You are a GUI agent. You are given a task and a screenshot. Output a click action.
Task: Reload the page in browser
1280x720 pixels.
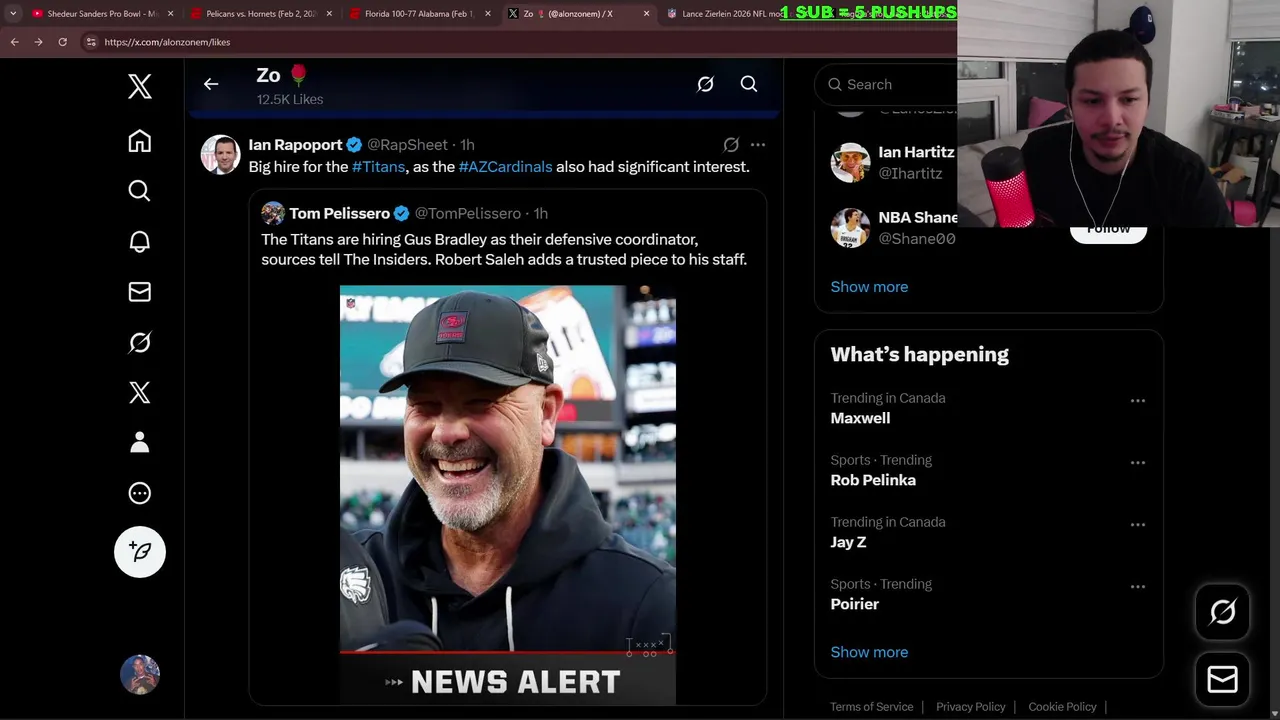62,42
